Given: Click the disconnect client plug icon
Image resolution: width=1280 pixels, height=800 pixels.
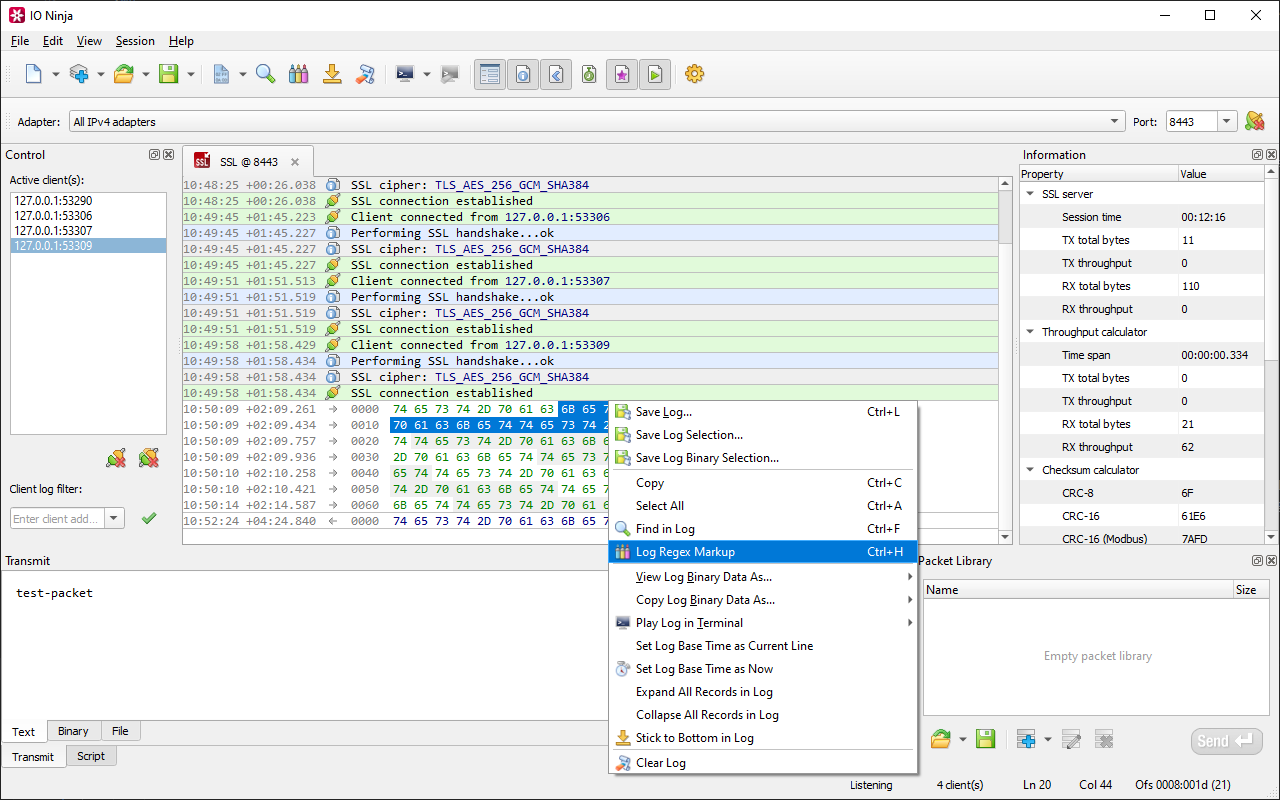Looking at the screenshot, I should point(117,458).
